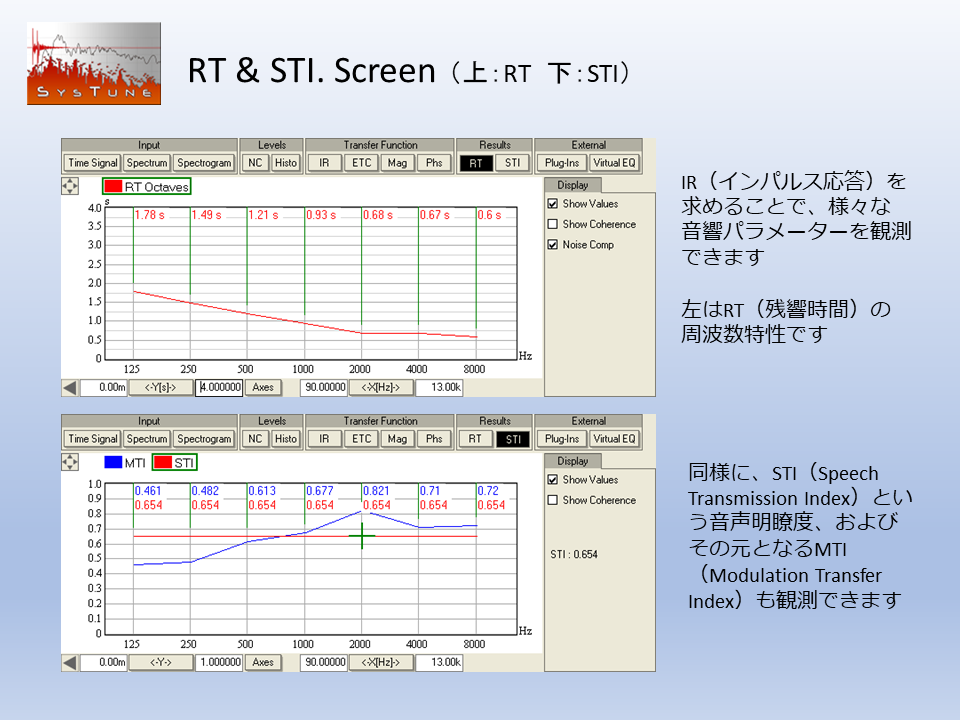960x720 pixels.
Task: Click NC levels button in upper toolbar
Action: (x=255, y=163)
